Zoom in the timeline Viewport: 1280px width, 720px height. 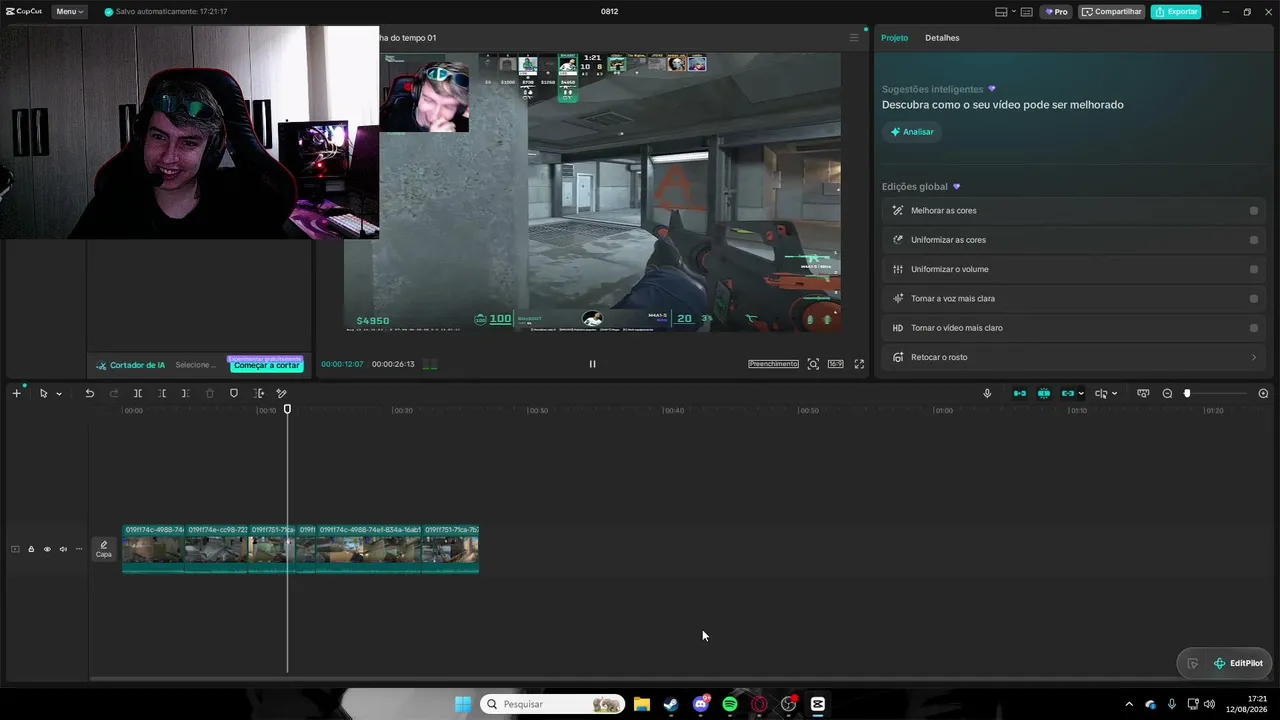point(1263,393)
